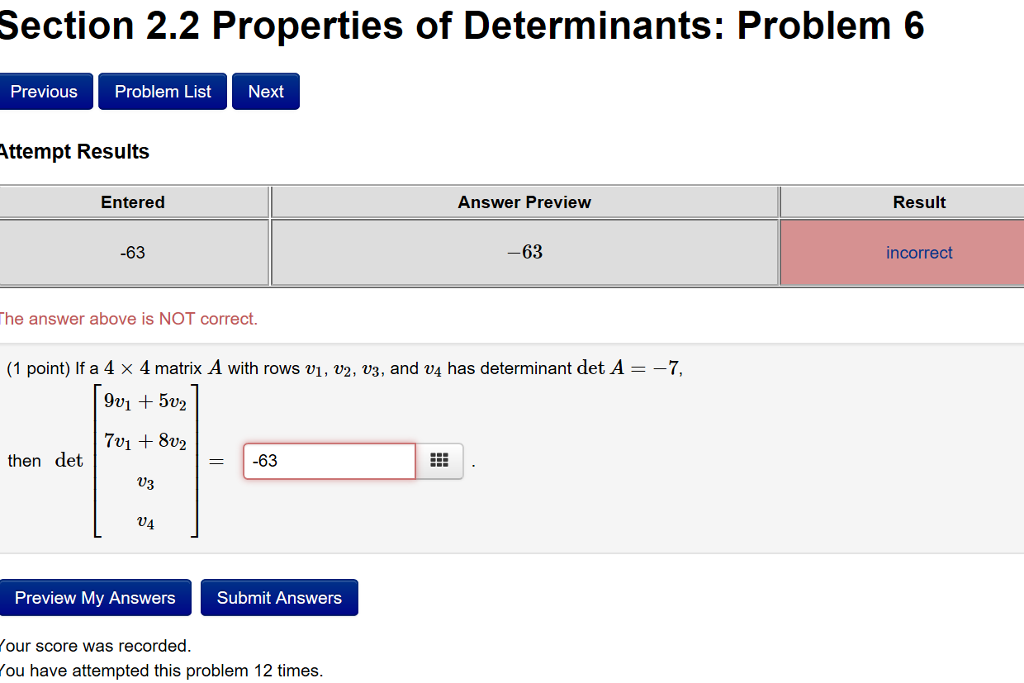Click the Answer Preview column header

click(524, 202)
